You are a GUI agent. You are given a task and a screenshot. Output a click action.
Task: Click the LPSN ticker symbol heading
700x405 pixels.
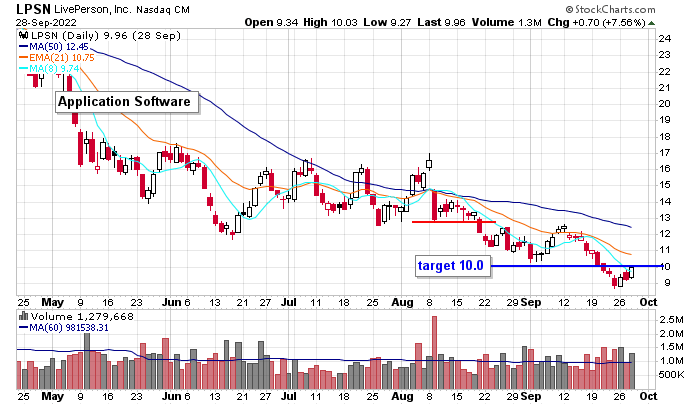coord(33,9)
